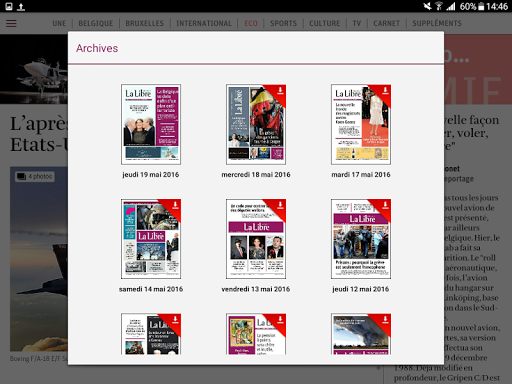512x384 pixels.
Task: Open the mardi 17 mai 2016 cover
Action: tap(361, 124)
